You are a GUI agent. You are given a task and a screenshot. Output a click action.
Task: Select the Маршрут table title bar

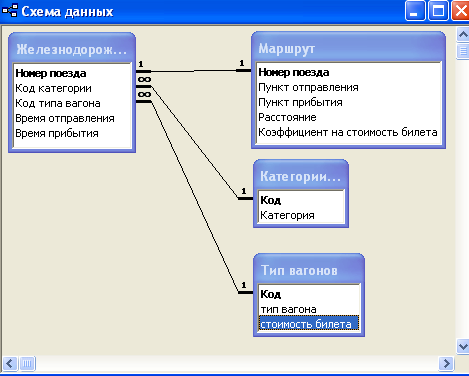[348, 49]
